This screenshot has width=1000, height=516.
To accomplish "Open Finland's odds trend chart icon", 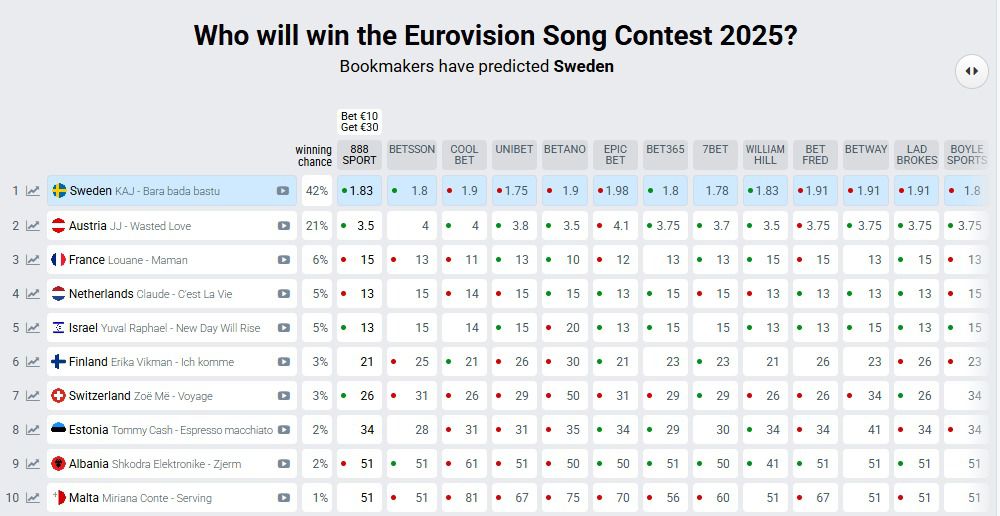I will [33, 362].
